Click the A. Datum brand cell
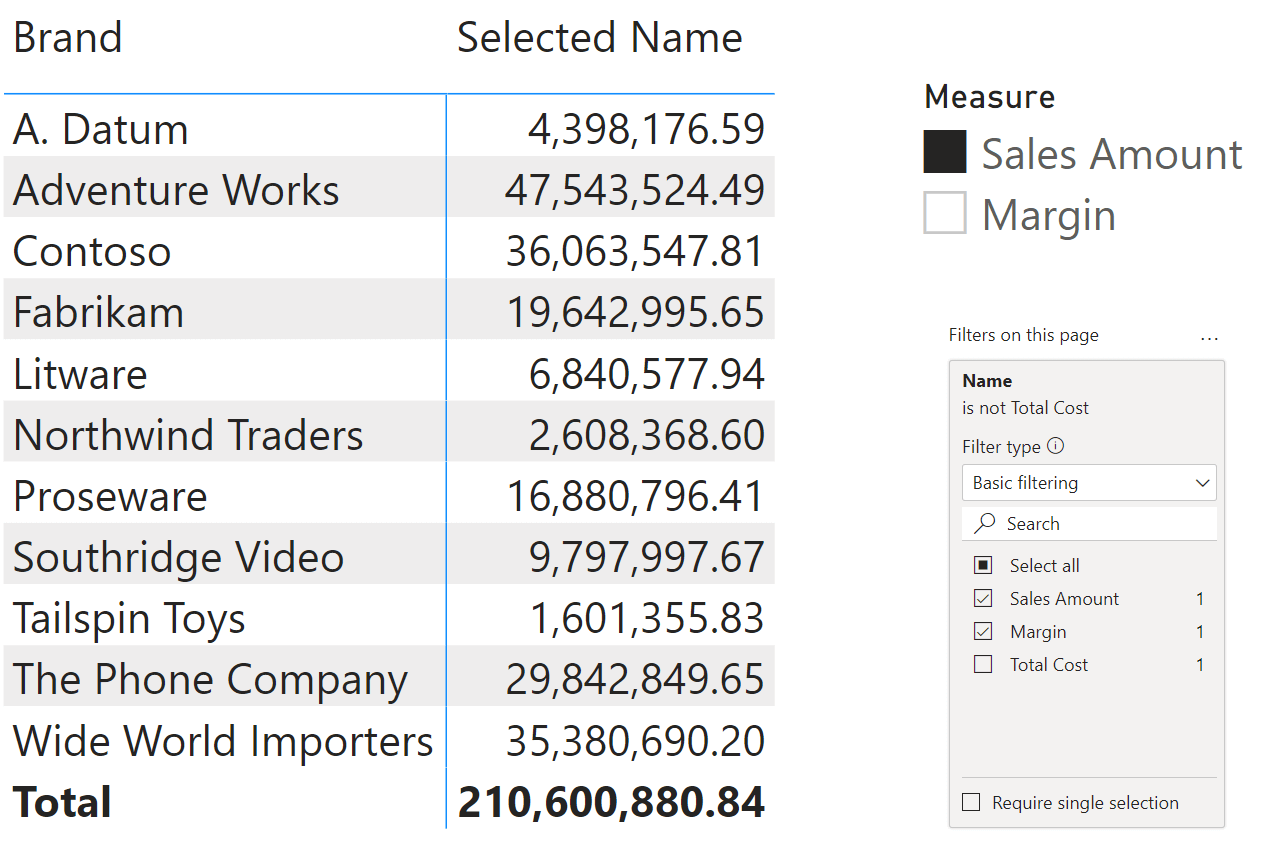 pos(100,129)
